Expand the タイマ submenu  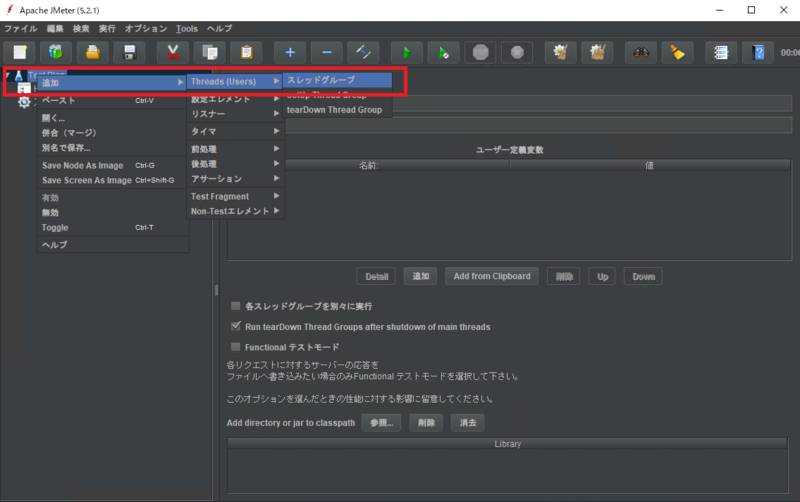tap(235, 132)
